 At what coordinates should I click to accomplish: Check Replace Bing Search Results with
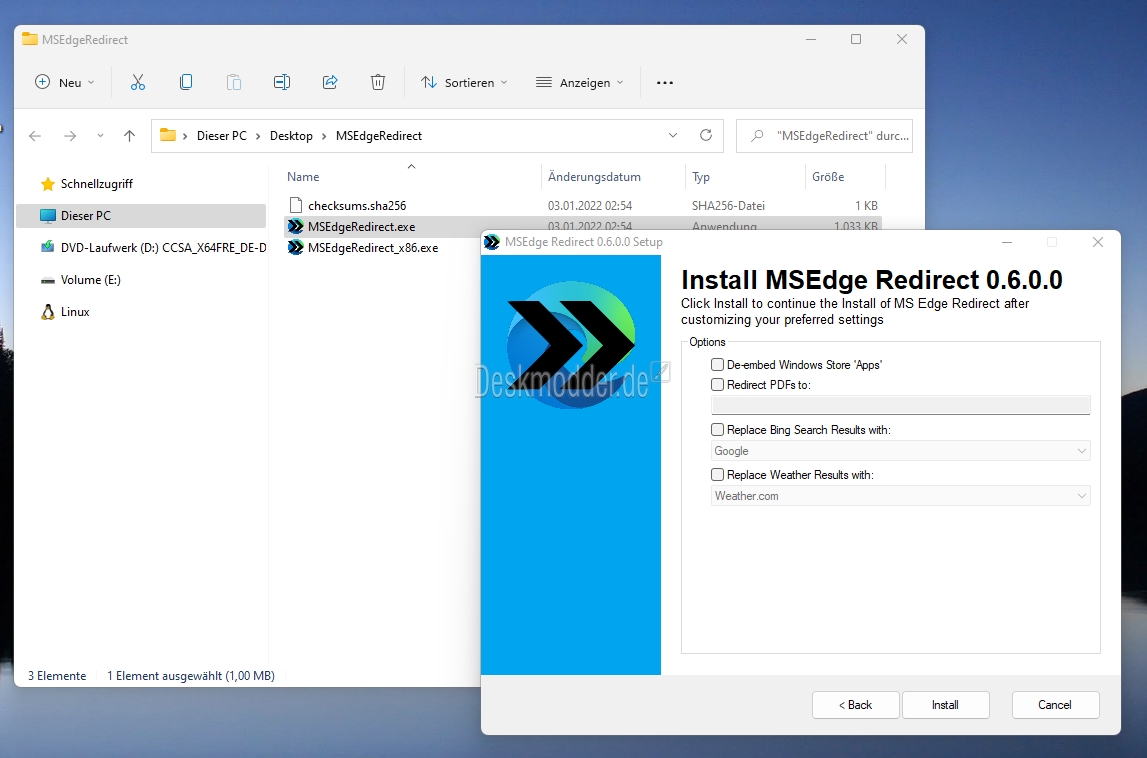pyautogui.click(x=718, y=429)
